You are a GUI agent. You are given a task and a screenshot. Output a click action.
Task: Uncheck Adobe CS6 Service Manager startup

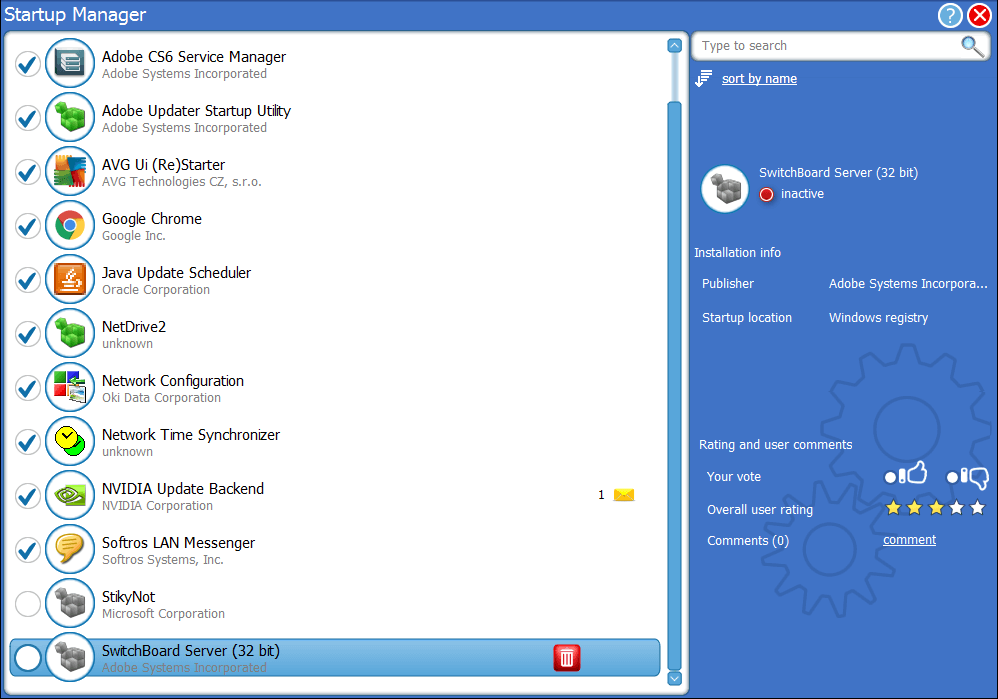(28, 65)
